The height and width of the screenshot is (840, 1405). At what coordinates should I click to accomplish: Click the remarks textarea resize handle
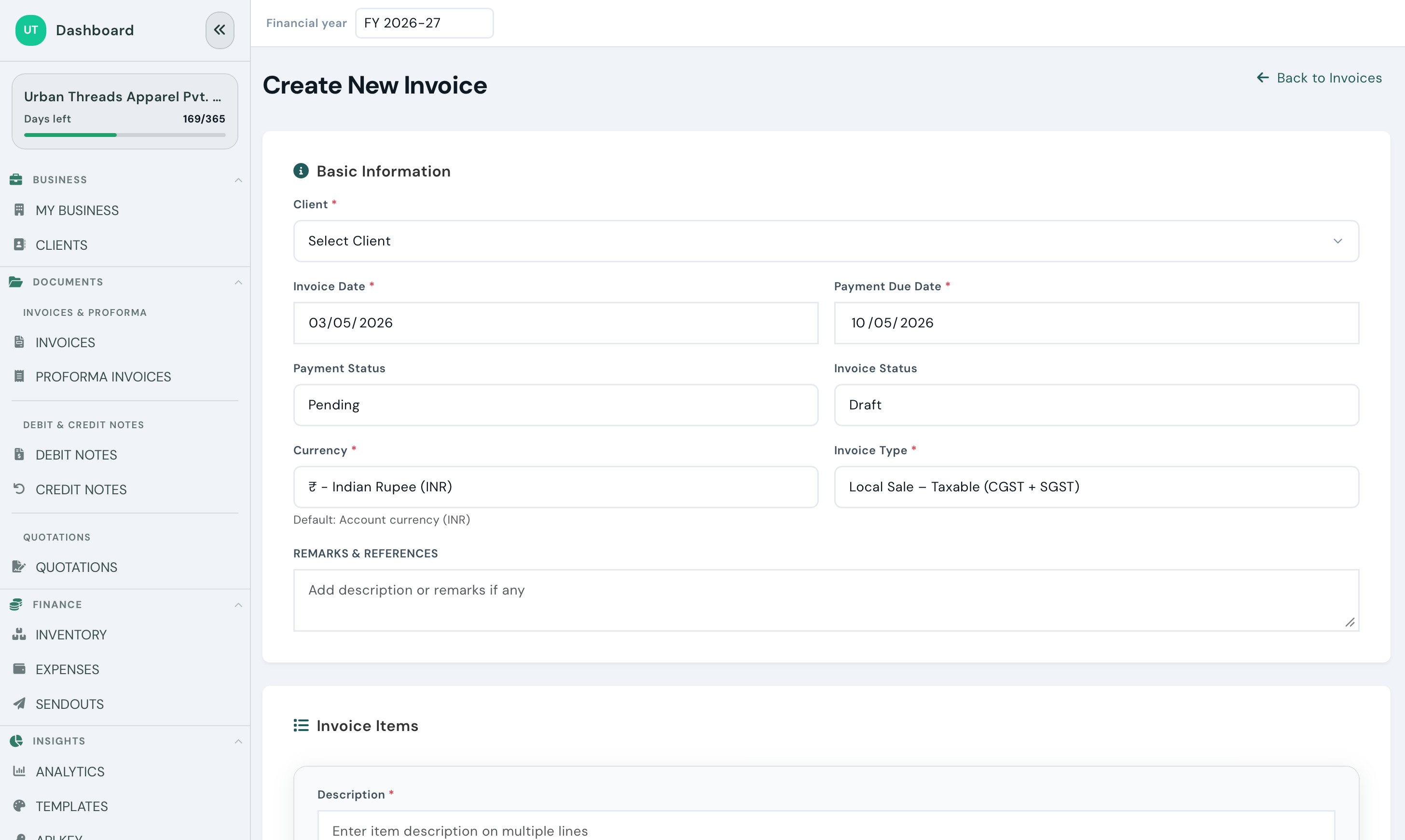point(1350,623)
